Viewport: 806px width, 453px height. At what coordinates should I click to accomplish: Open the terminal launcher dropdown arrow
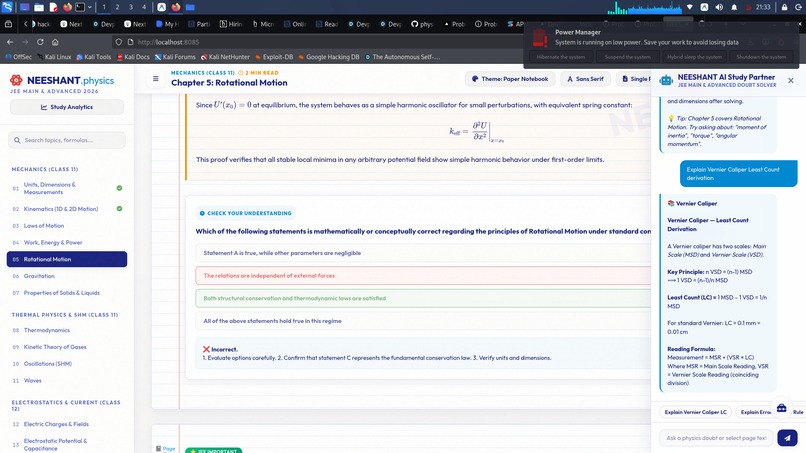click(x=90, y=7)
